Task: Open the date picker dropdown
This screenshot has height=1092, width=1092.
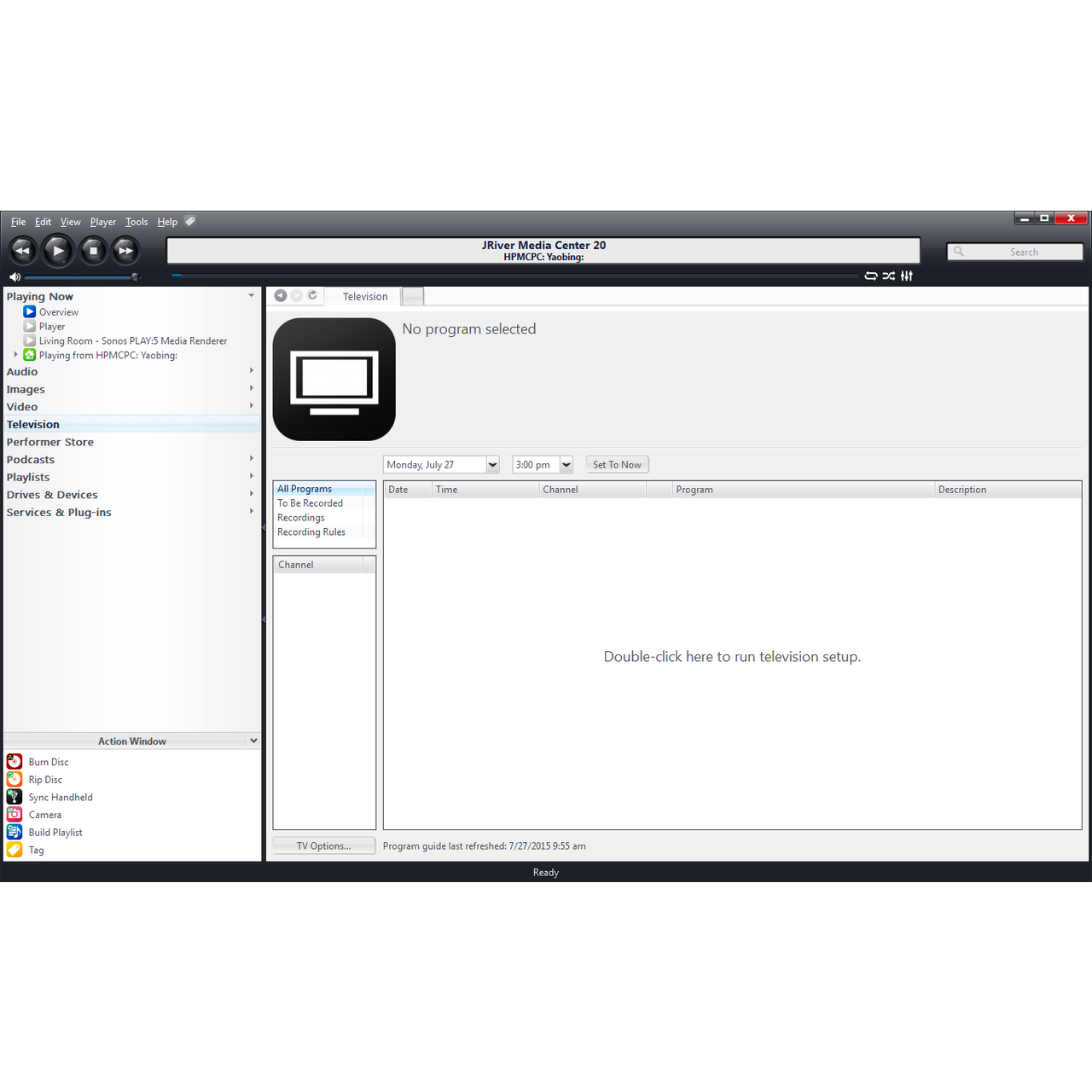Action: [x=492, y=464]
